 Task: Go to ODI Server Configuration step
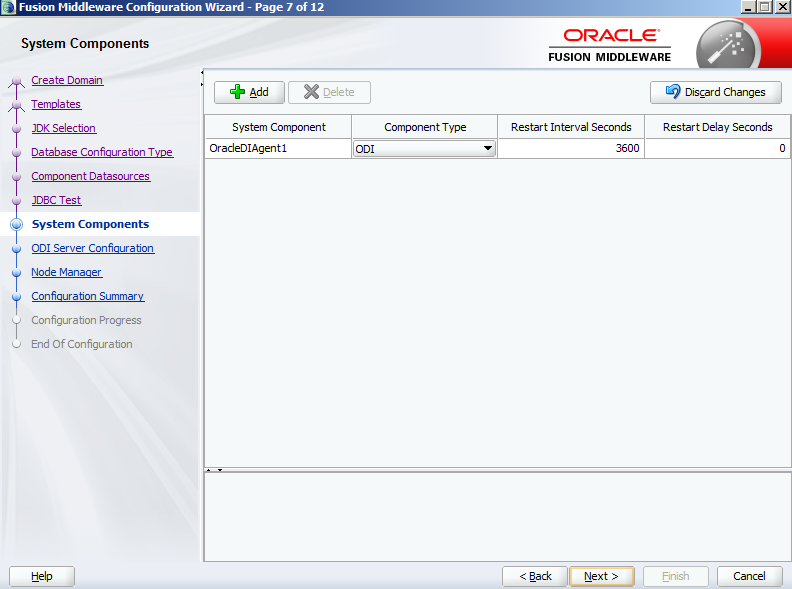[92, 248]
